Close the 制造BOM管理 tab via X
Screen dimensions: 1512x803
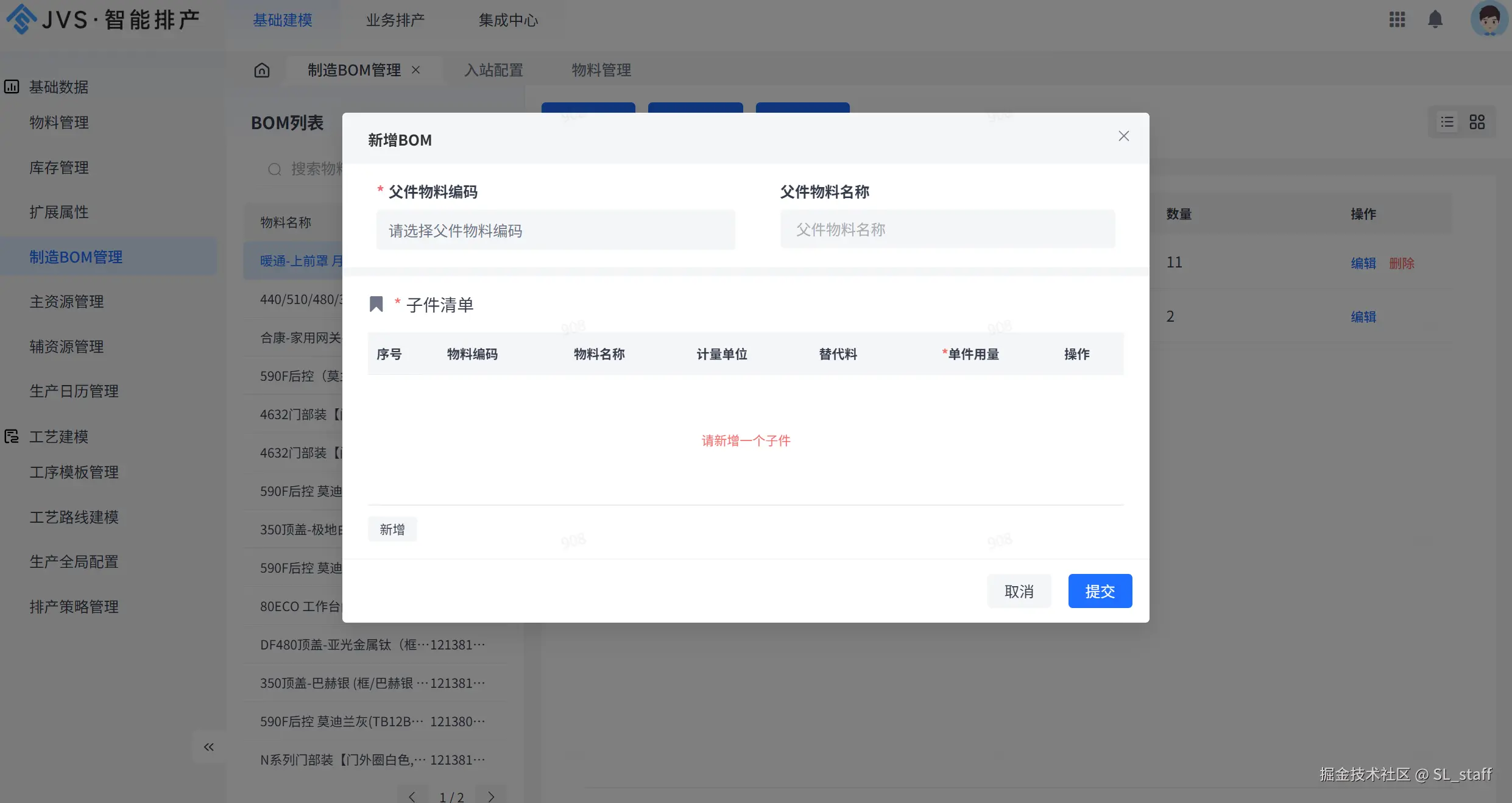[x=416, y=70]
